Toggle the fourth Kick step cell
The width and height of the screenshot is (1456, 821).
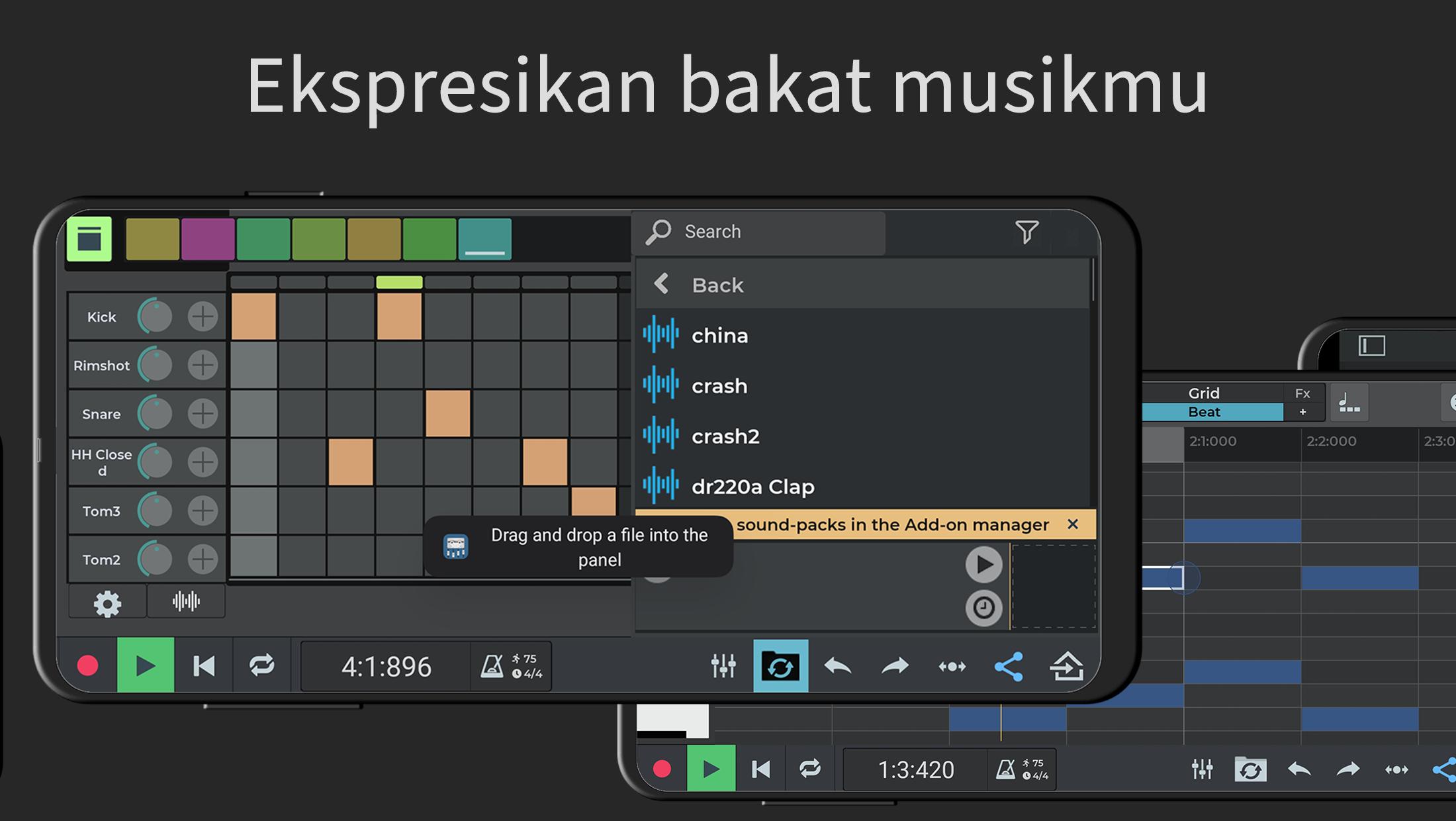pos(399,316)
